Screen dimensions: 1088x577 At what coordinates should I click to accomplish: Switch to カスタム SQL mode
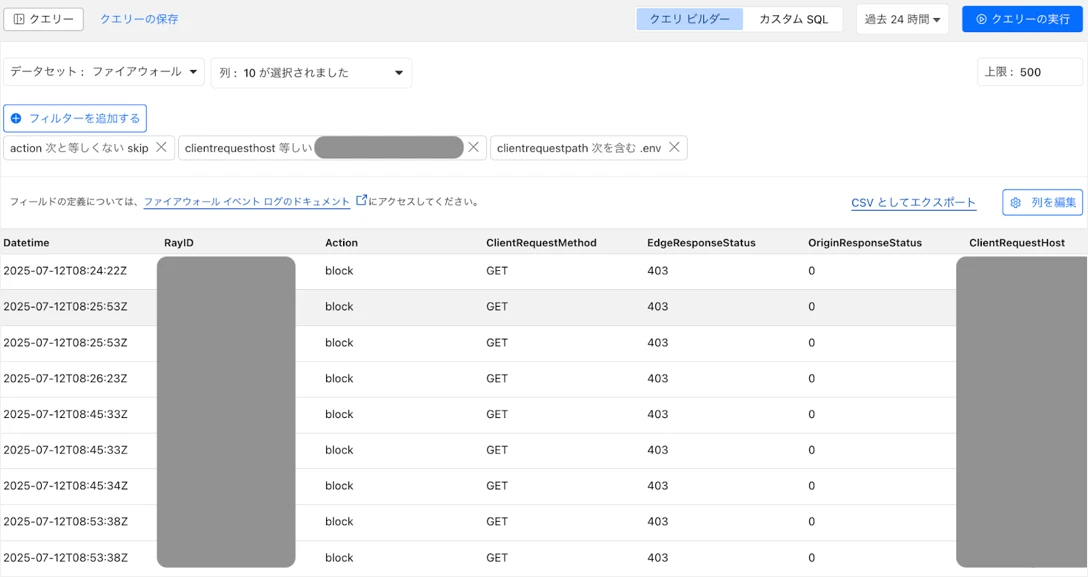[x=793, y=19]
